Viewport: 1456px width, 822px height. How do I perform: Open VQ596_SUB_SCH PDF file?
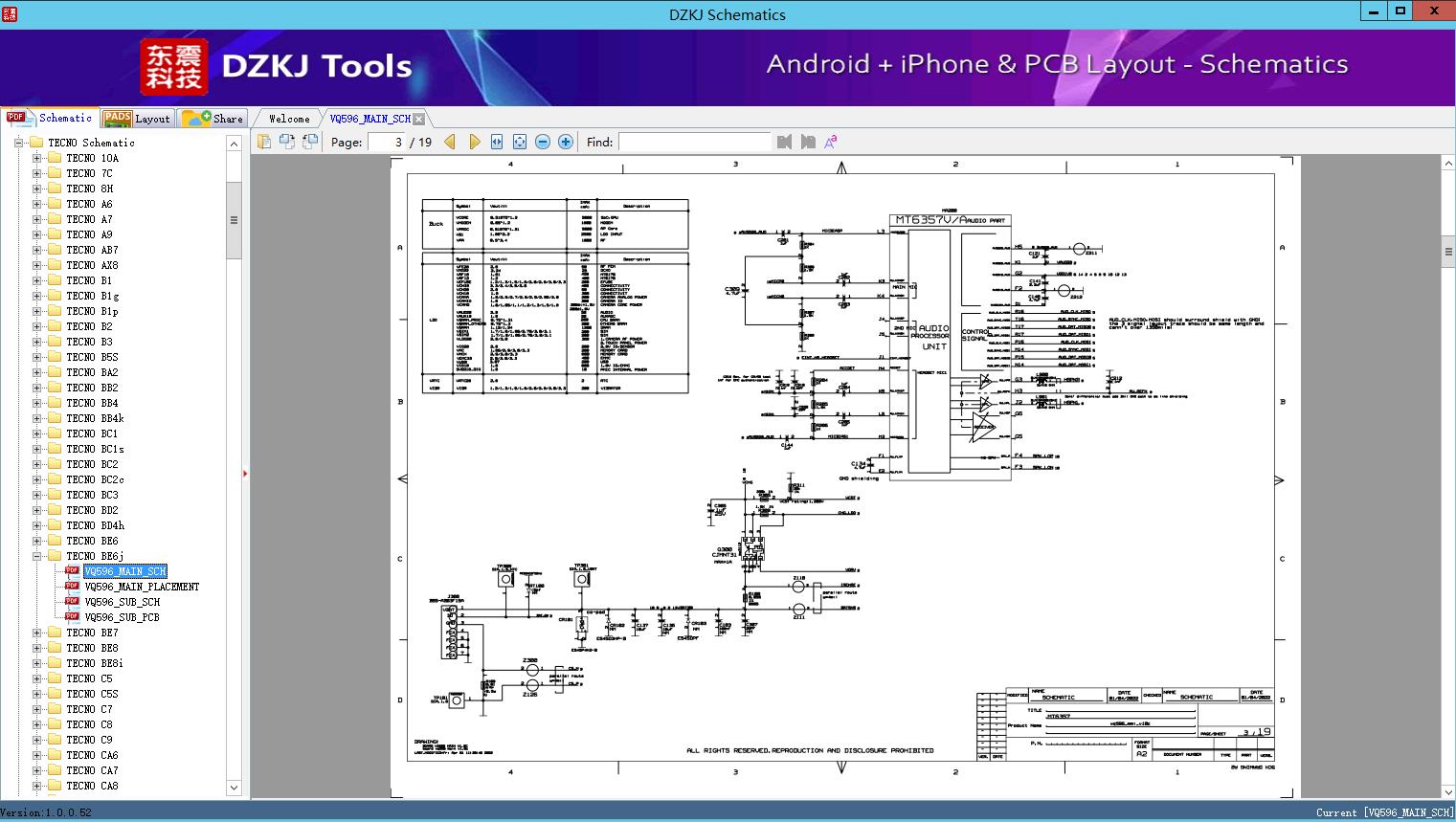(122, 602)
